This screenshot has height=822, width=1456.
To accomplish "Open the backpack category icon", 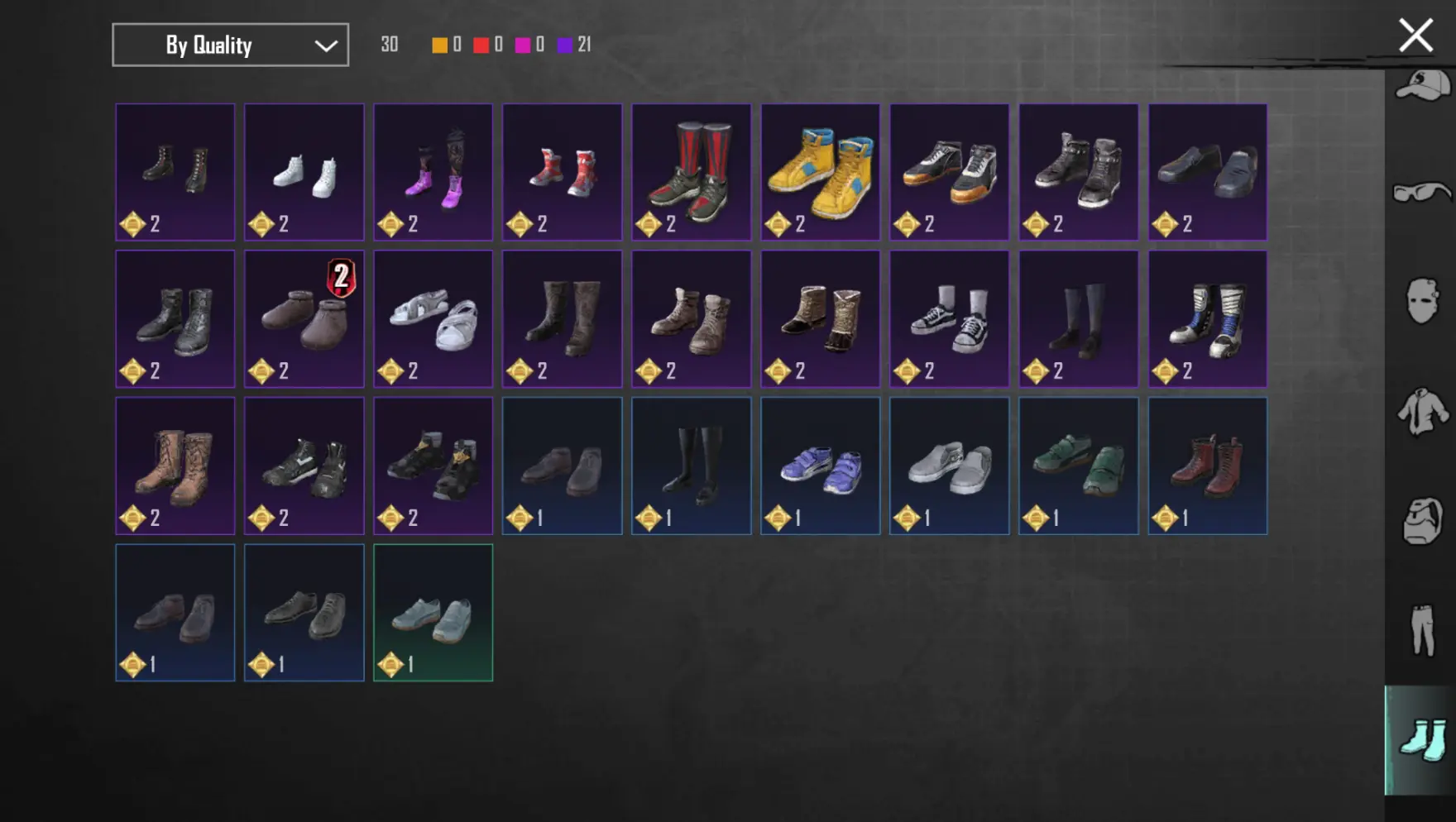I will (x=1422, y=520).
